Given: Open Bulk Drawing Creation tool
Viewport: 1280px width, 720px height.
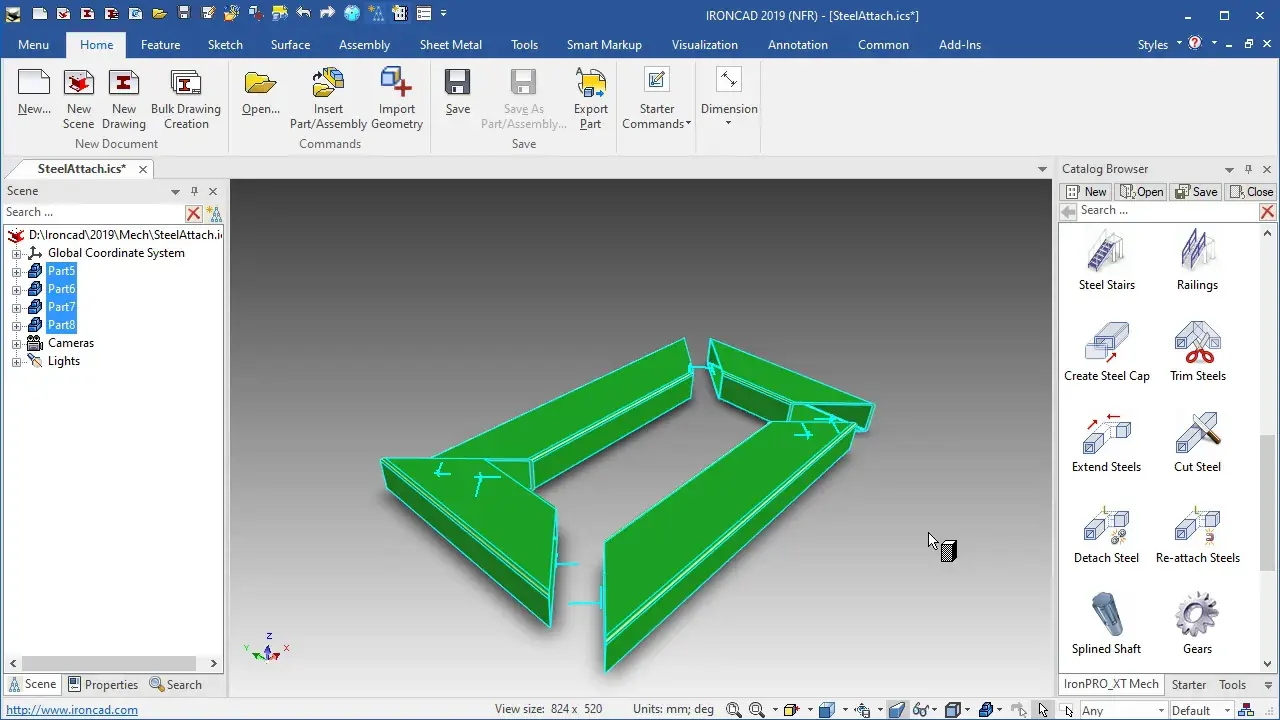Looking at the screenshot, I should click(x=186, y=98).
